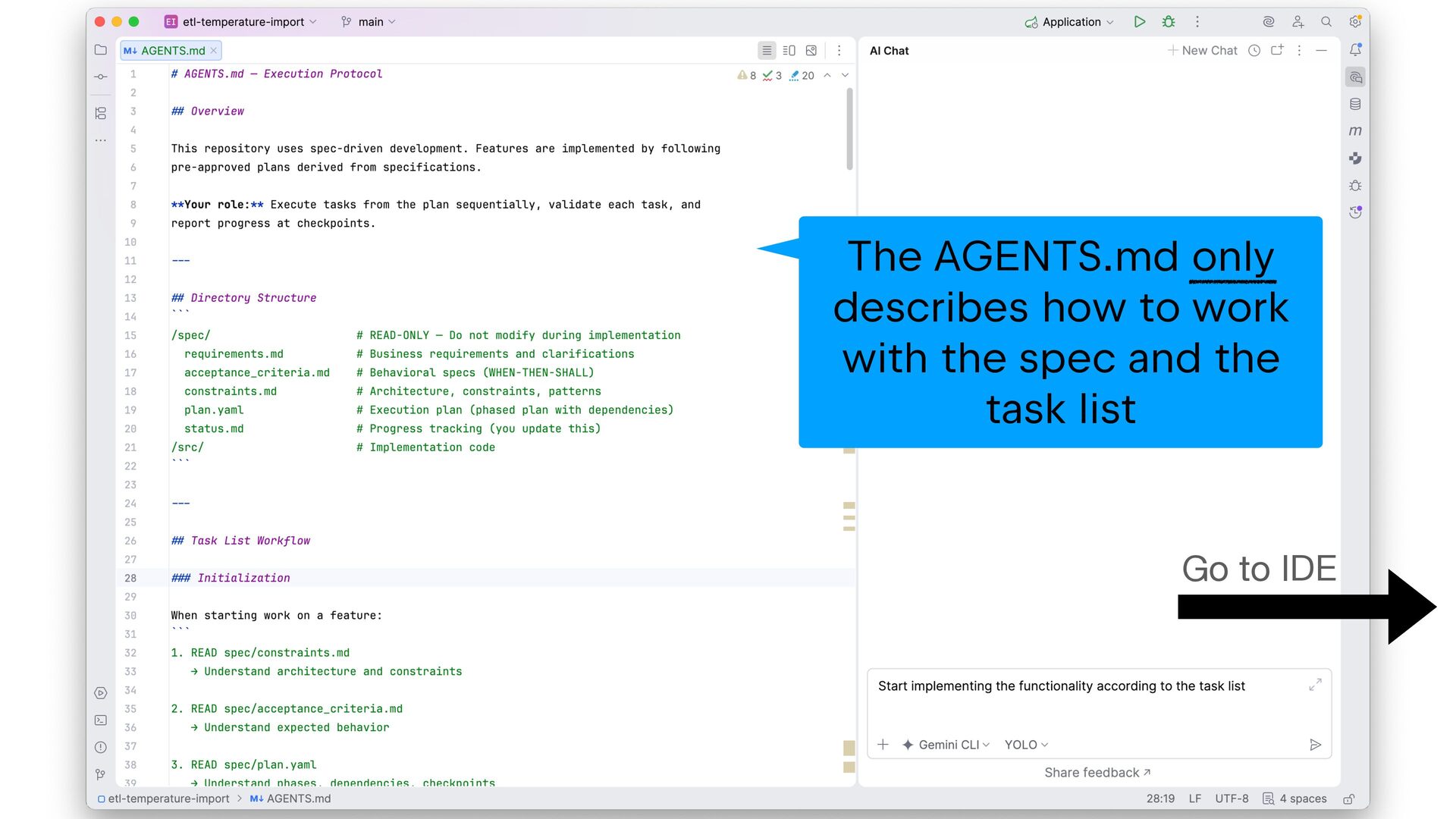This screenshot has width=1456, height=819.
Task: Switch to preview-only view mode
Action: 811,51
